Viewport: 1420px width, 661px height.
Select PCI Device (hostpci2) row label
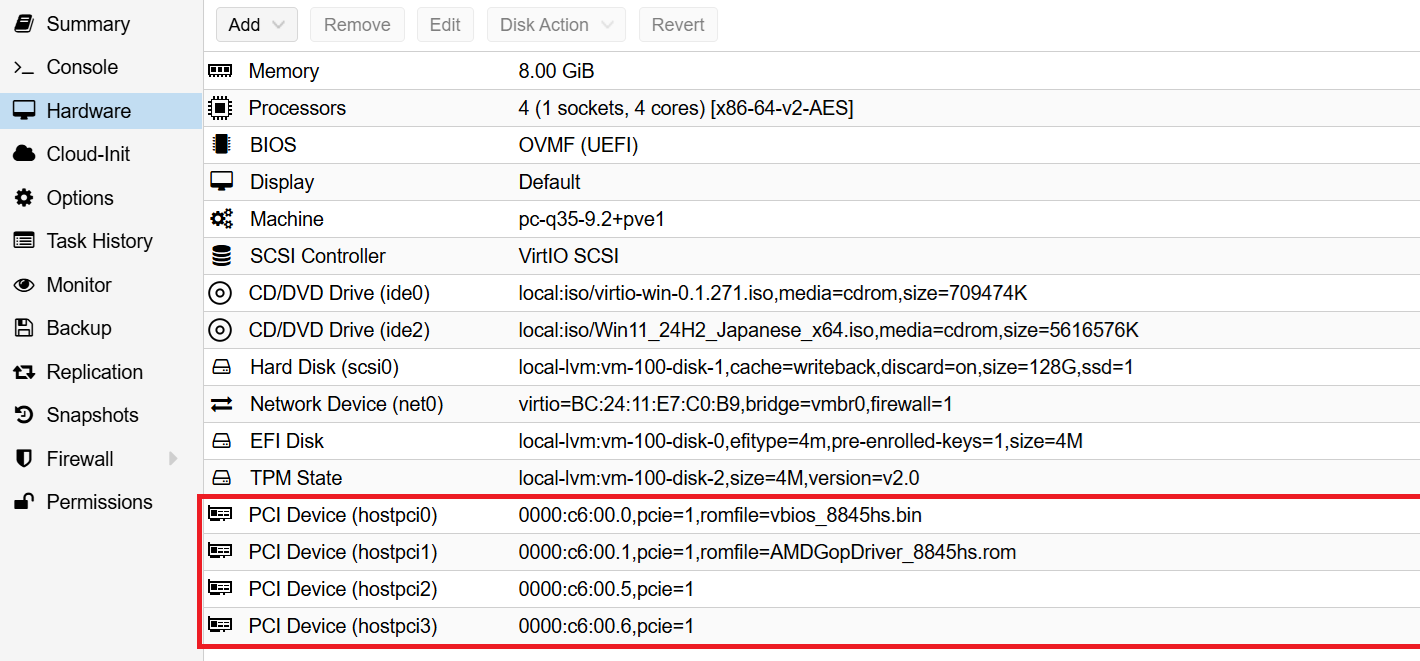coord(343,589)
